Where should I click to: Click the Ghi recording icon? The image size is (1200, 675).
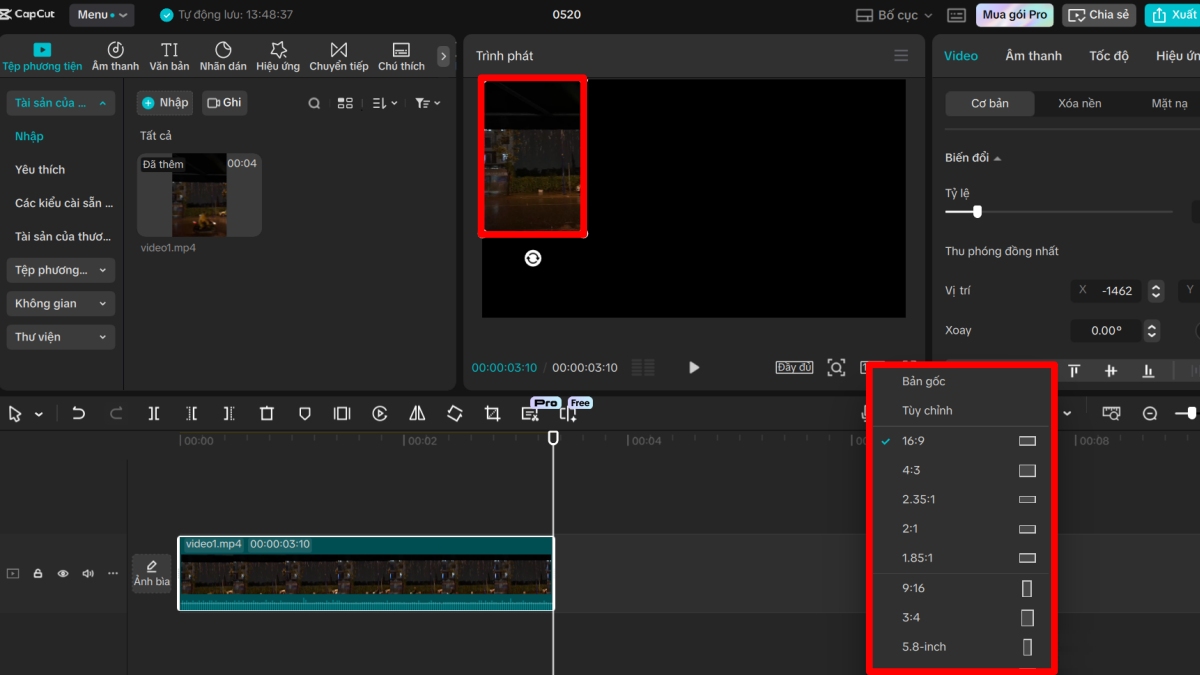pyautogui.click(x=223, y=102)
